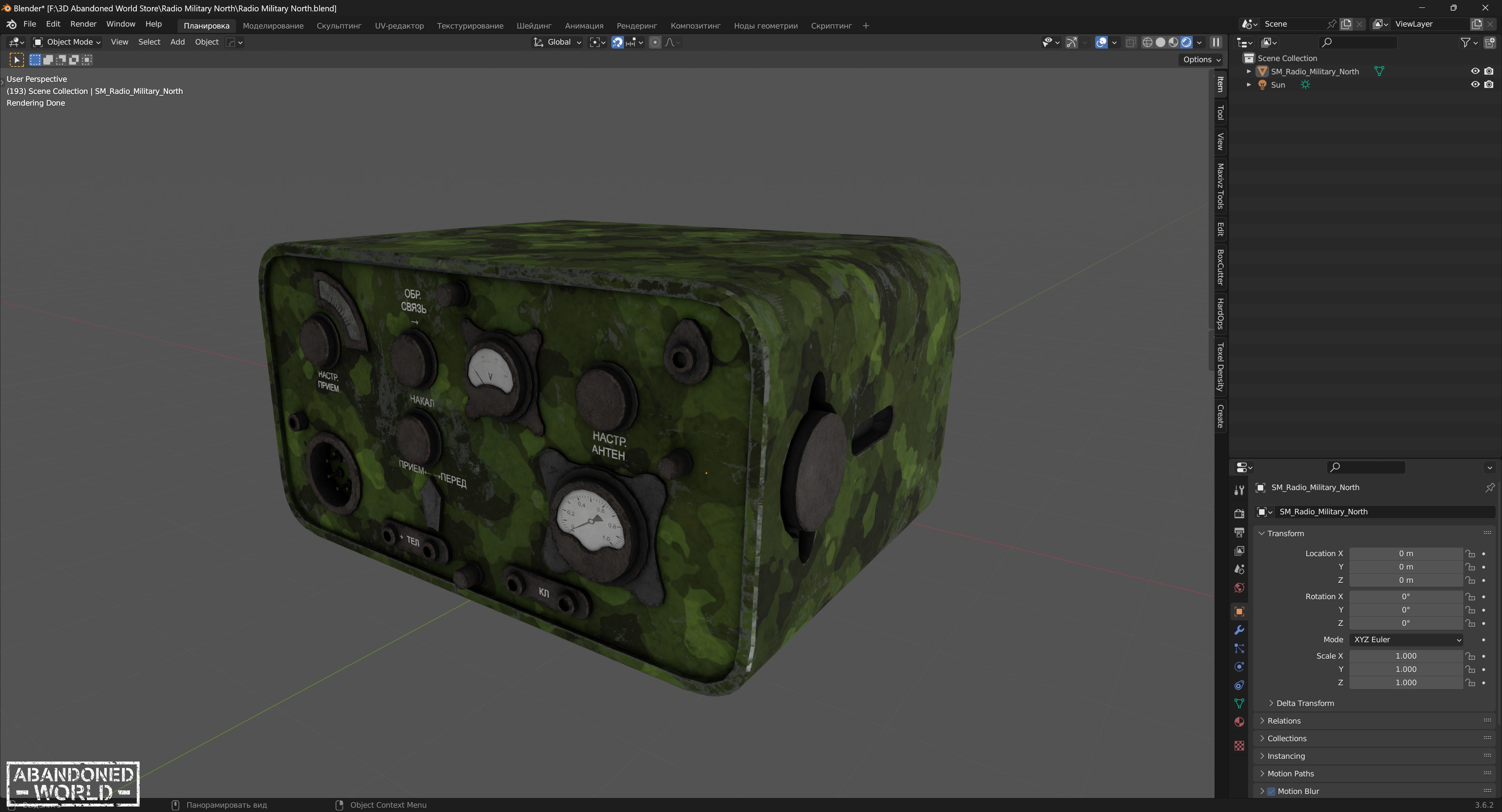1502x812 pixels.
Task: Open the Object Constraints properties tab
Action: point(1239,685)
